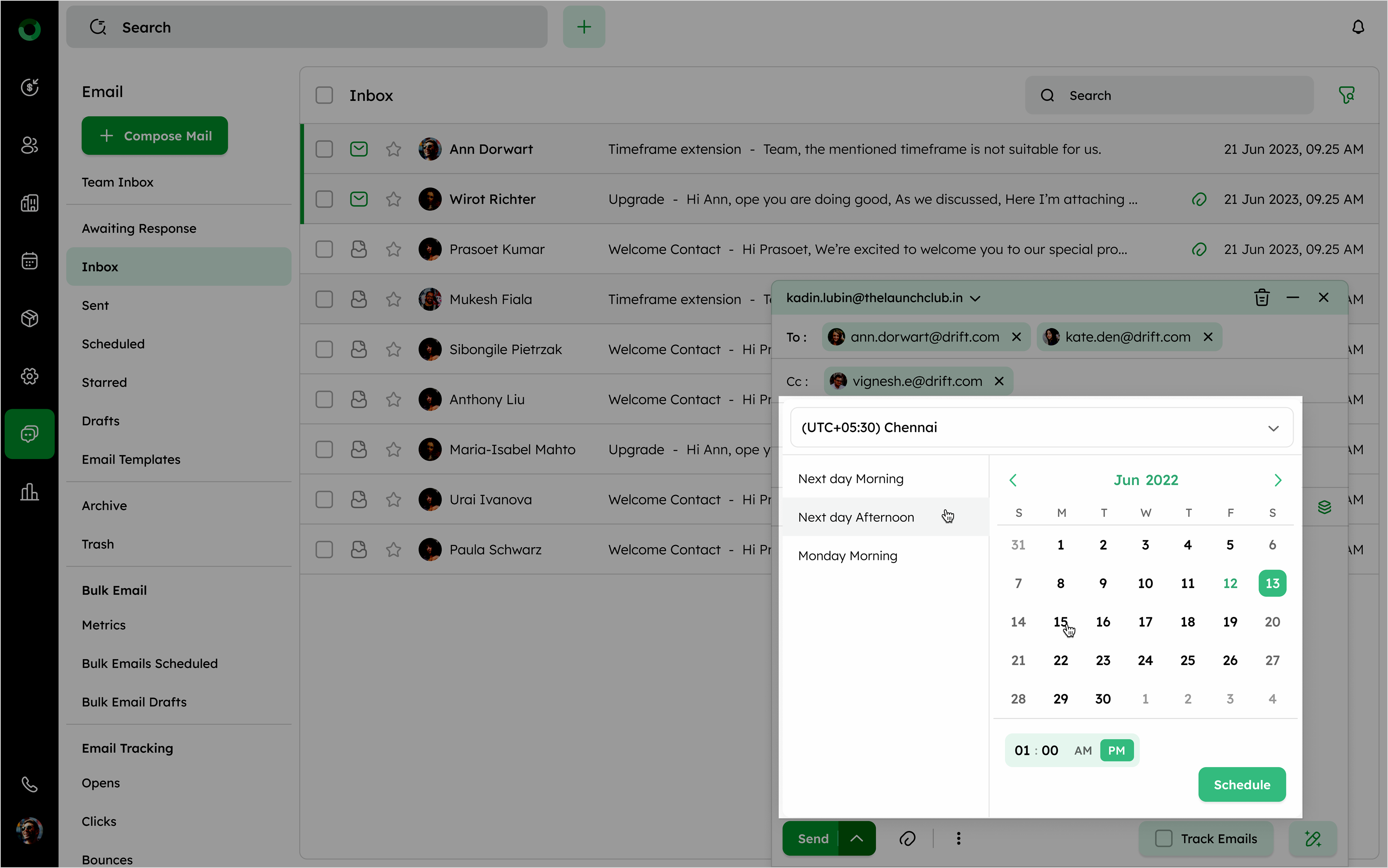Select the Wirot Richter email checkbox
Image resolution: width=1388 pixels, height=868 pixels.
(324, 199)
